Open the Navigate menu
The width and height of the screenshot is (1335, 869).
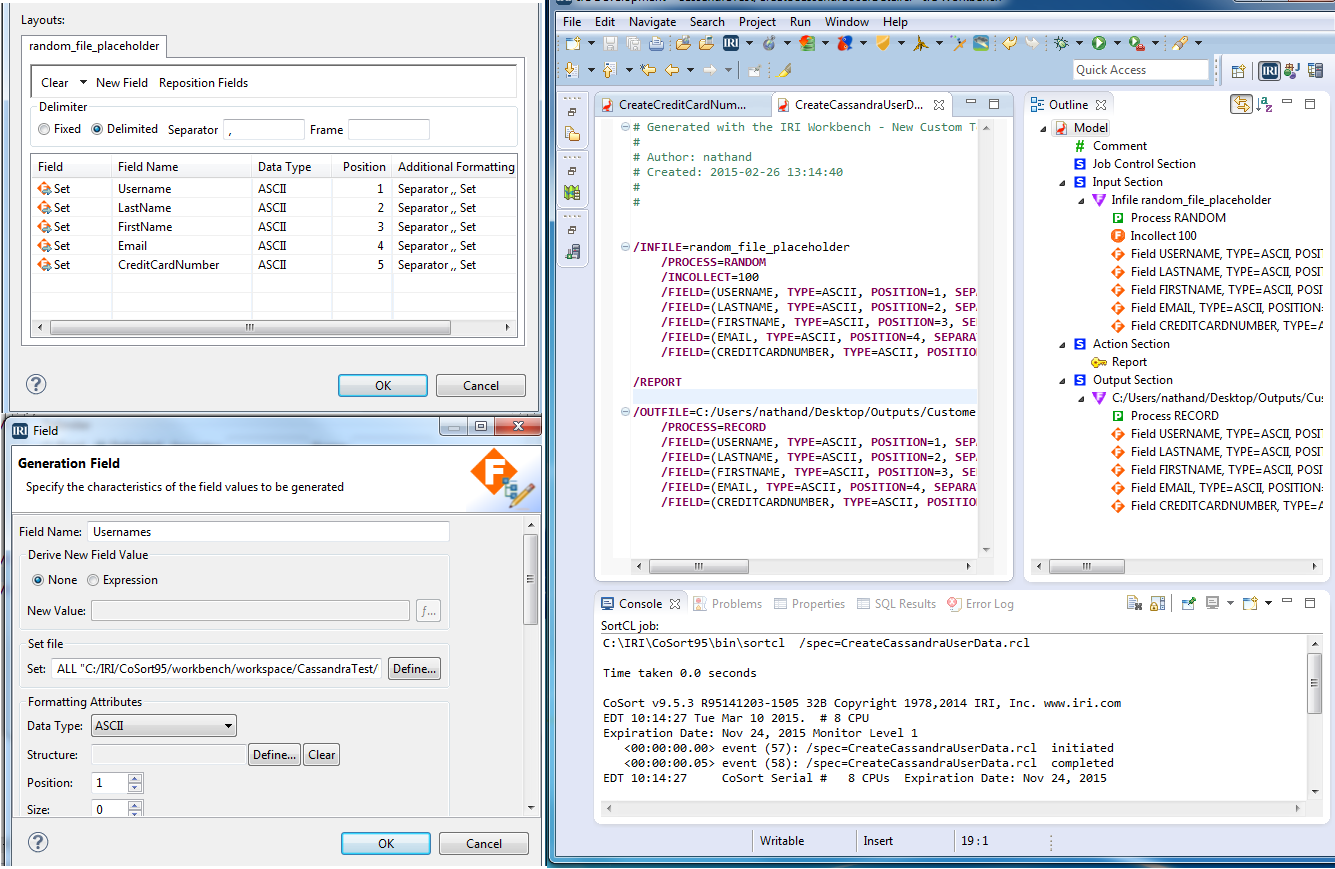click(x=652, y=21)
